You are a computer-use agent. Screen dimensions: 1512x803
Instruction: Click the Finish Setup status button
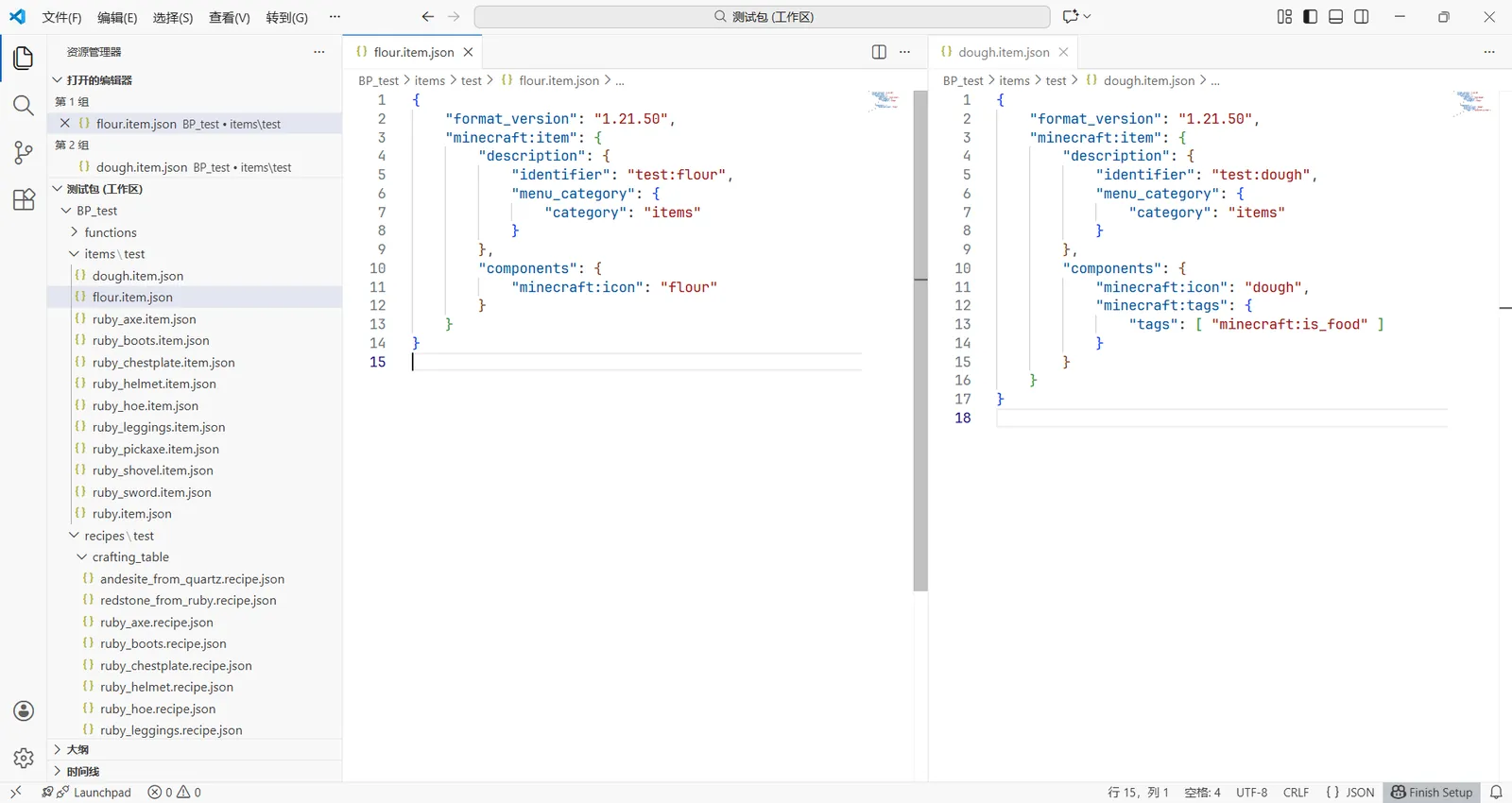1432,793
